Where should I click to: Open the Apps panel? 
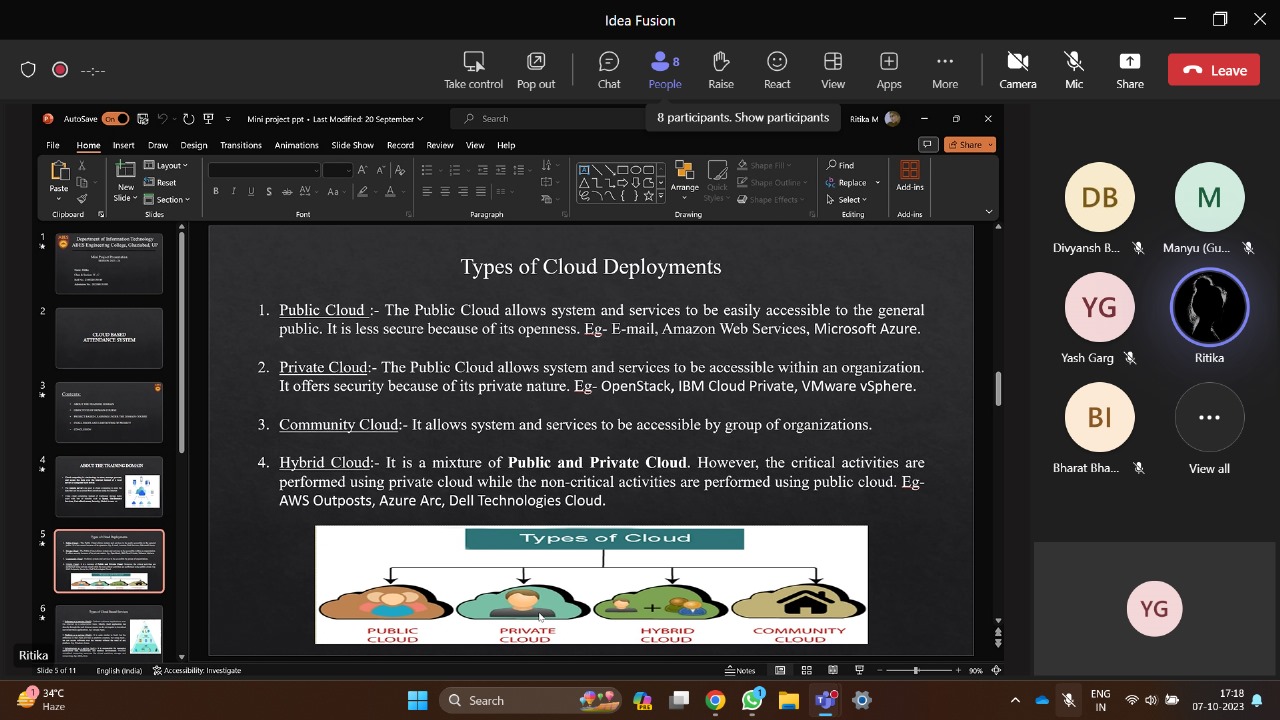[888, 70]
